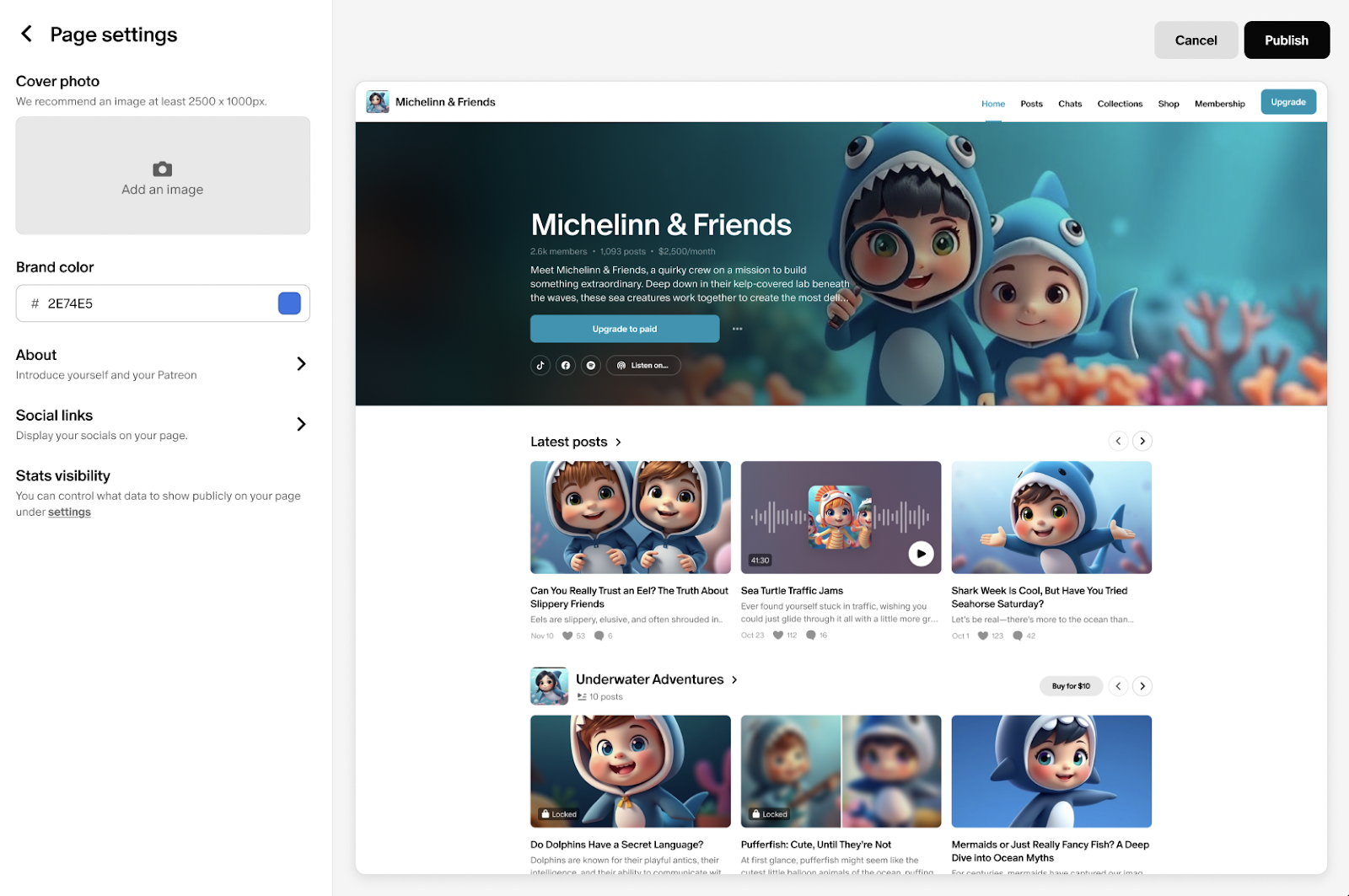Click the Locked badge on Dolphins post

click(x=559, y=814)
